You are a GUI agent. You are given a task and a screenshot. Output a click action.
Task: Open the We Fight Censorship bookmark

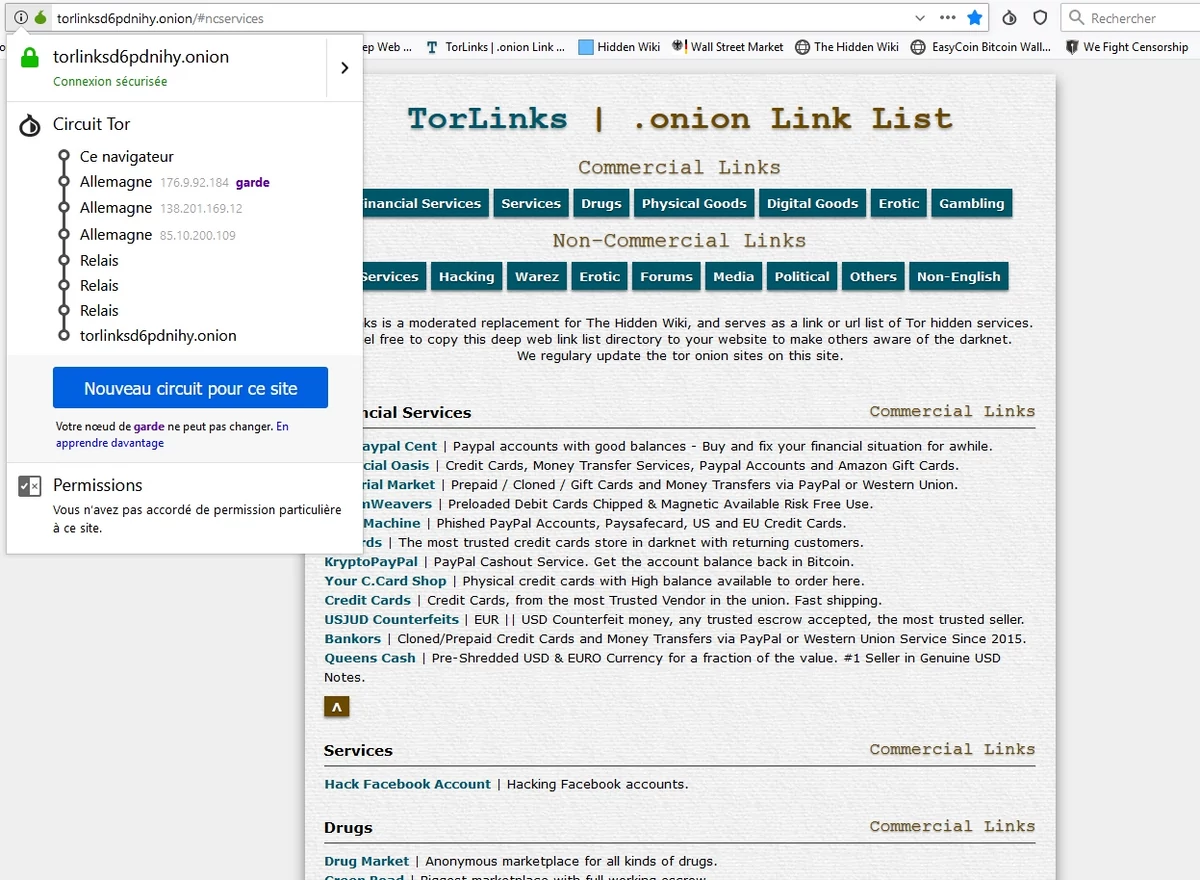(x=1127, y=47)
